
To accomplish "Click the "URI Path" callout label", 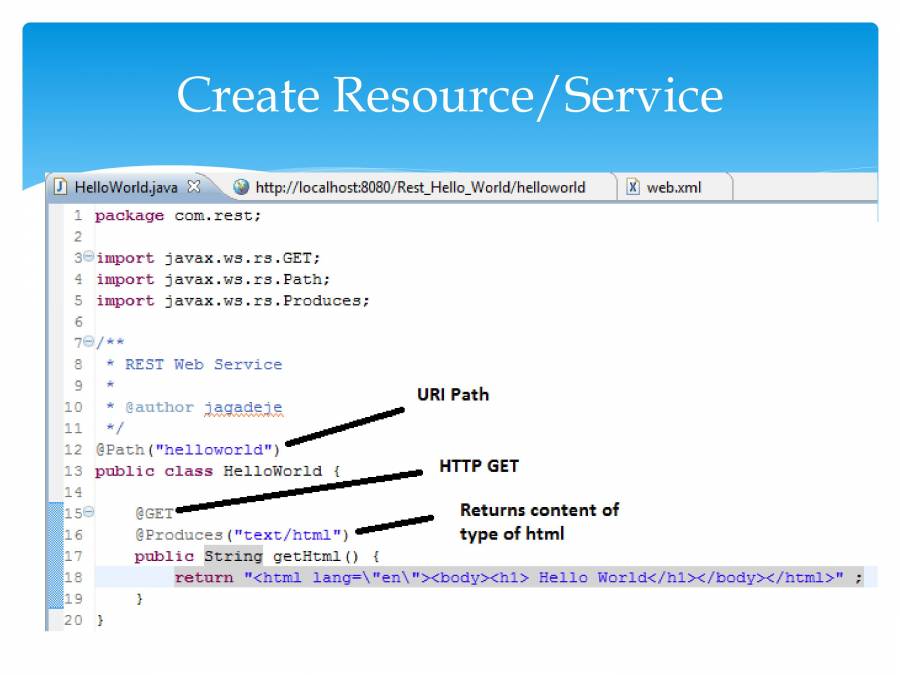I will [x=452, y=395].
